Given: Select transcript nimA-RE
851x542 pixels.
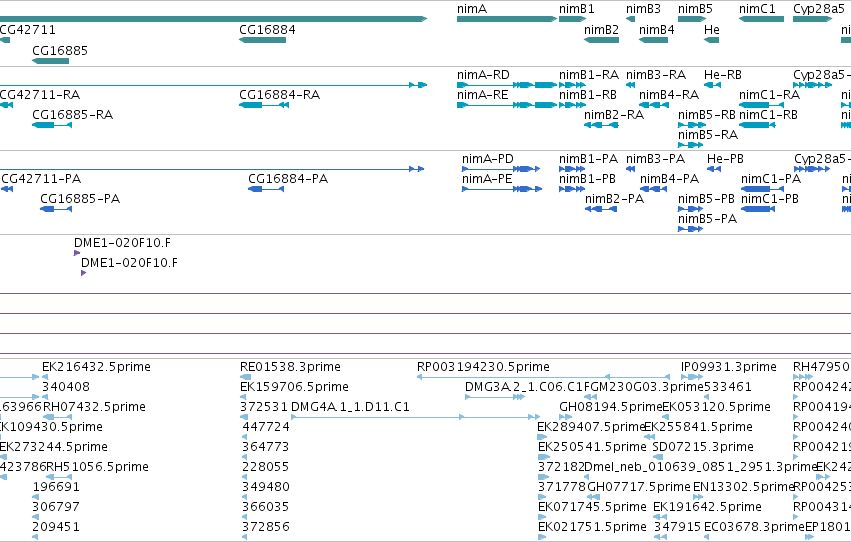Looking at the screenshot, I should point(507,105).
